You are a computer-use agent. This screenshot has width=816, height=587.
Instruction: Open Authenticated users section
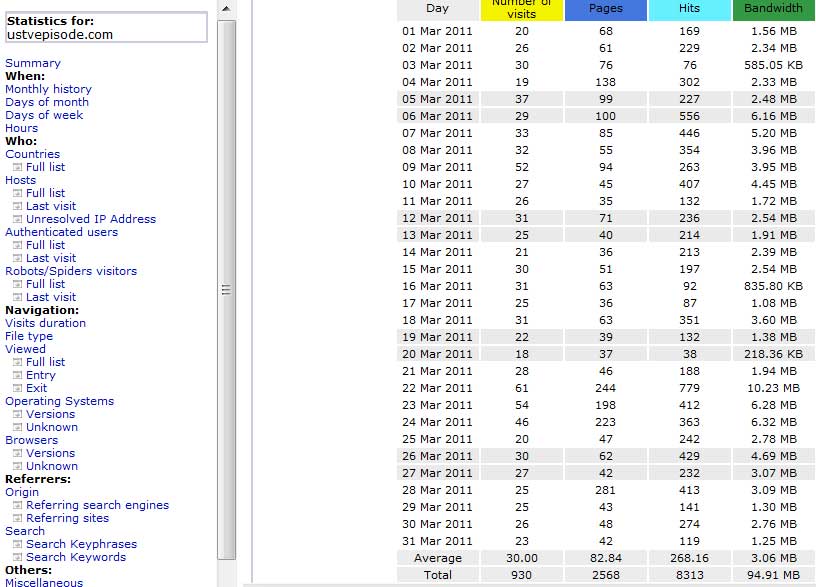[61, 232]
